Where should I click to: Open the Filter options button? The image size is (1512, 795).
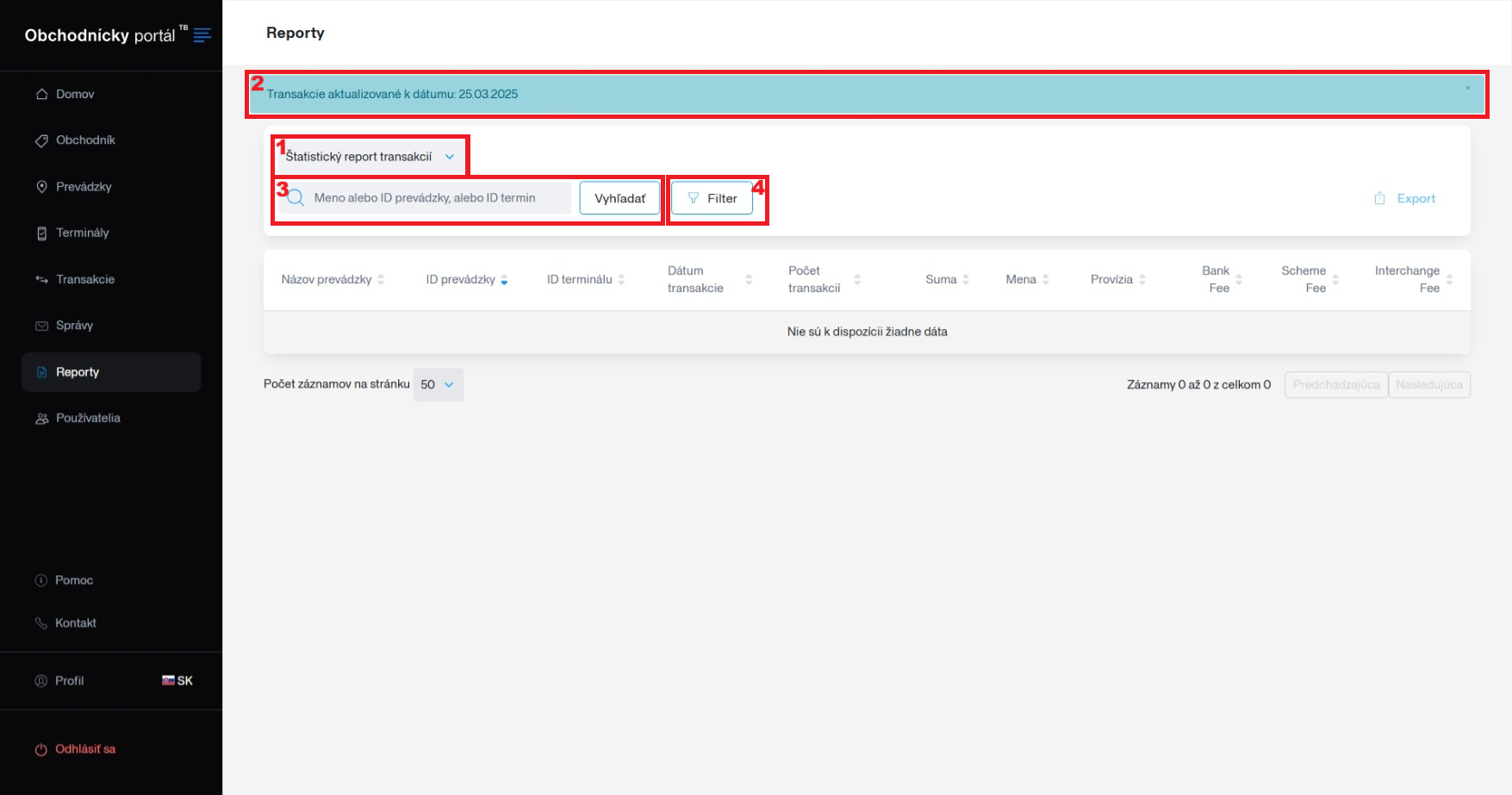point(712,198)
